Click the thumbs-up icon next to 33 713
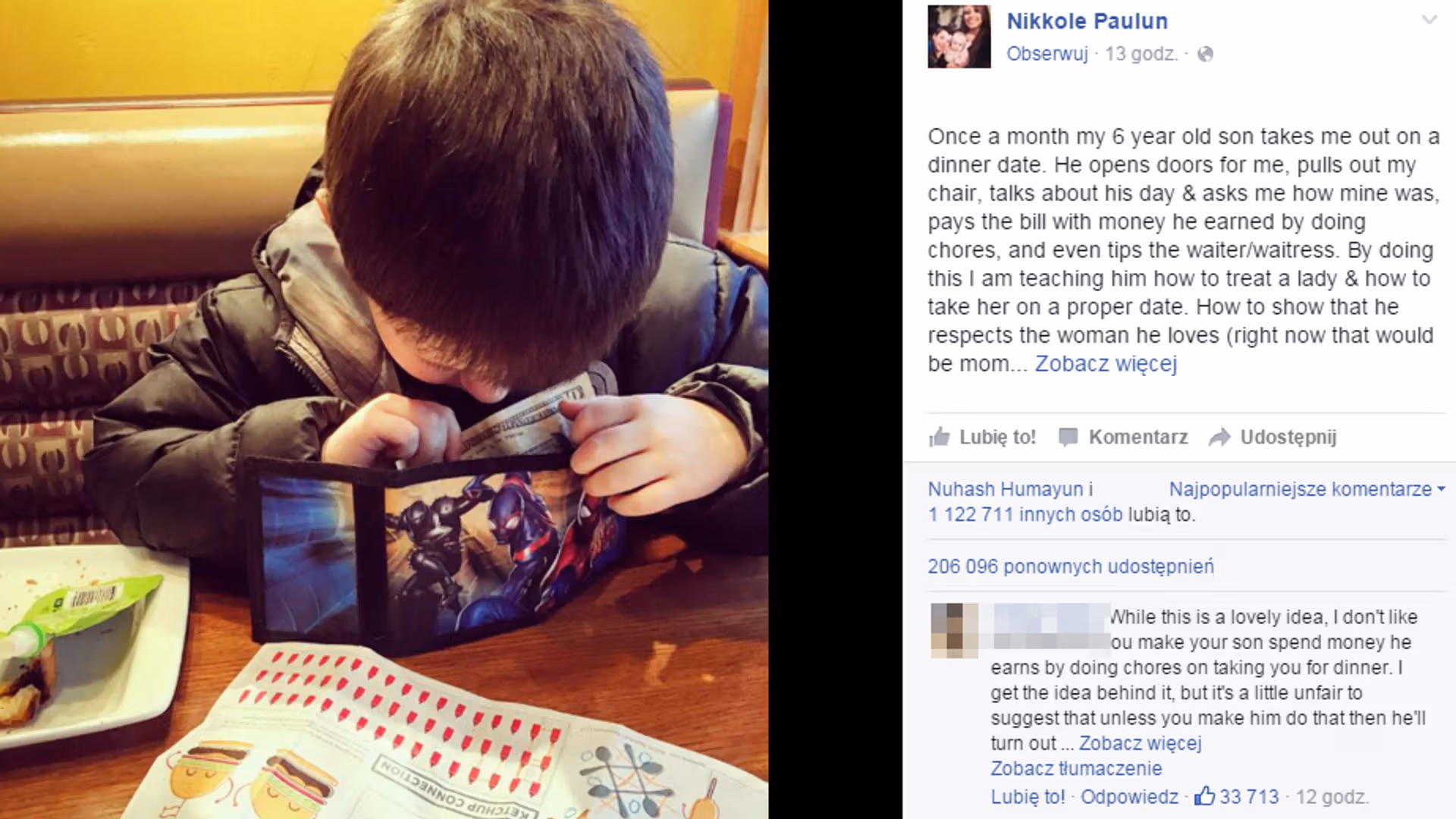Viewport: 1456px width, 819px height. (1204, 796)
